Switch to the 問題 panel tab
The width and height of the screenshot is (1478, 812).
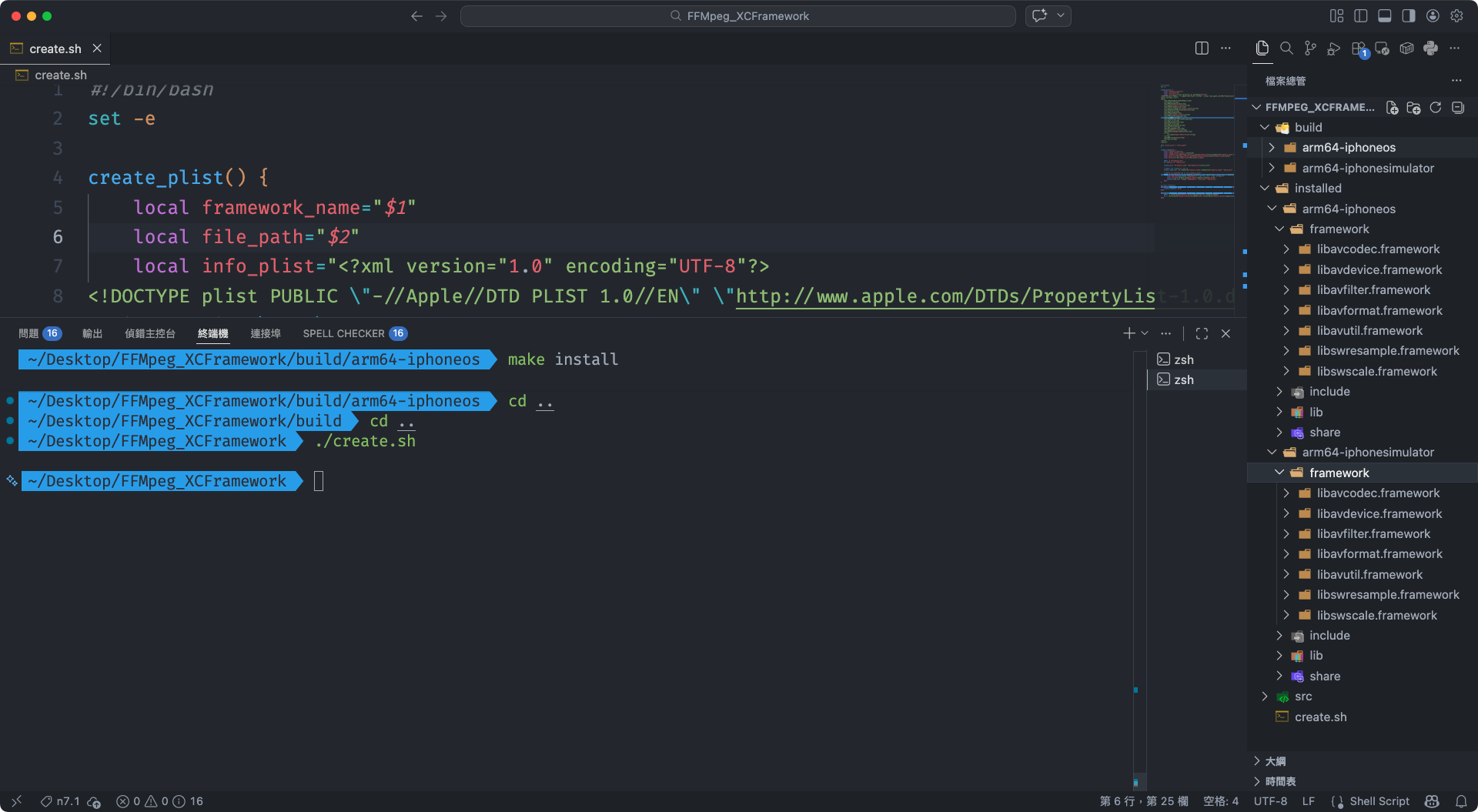pos(28,333)
